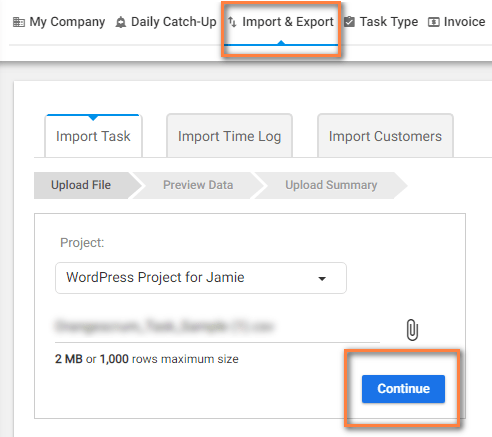Click the My Company building icon
Viewport: 492px width, 437px height.
coord(19,22)
